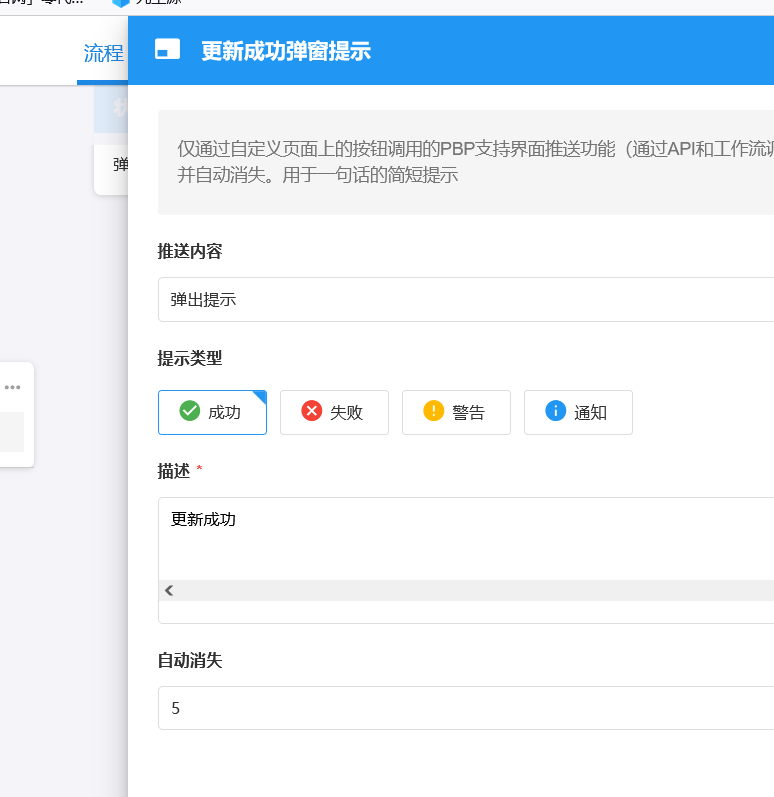
Task: Click the popup window icon in the panel header
Action: coord(168,50)
